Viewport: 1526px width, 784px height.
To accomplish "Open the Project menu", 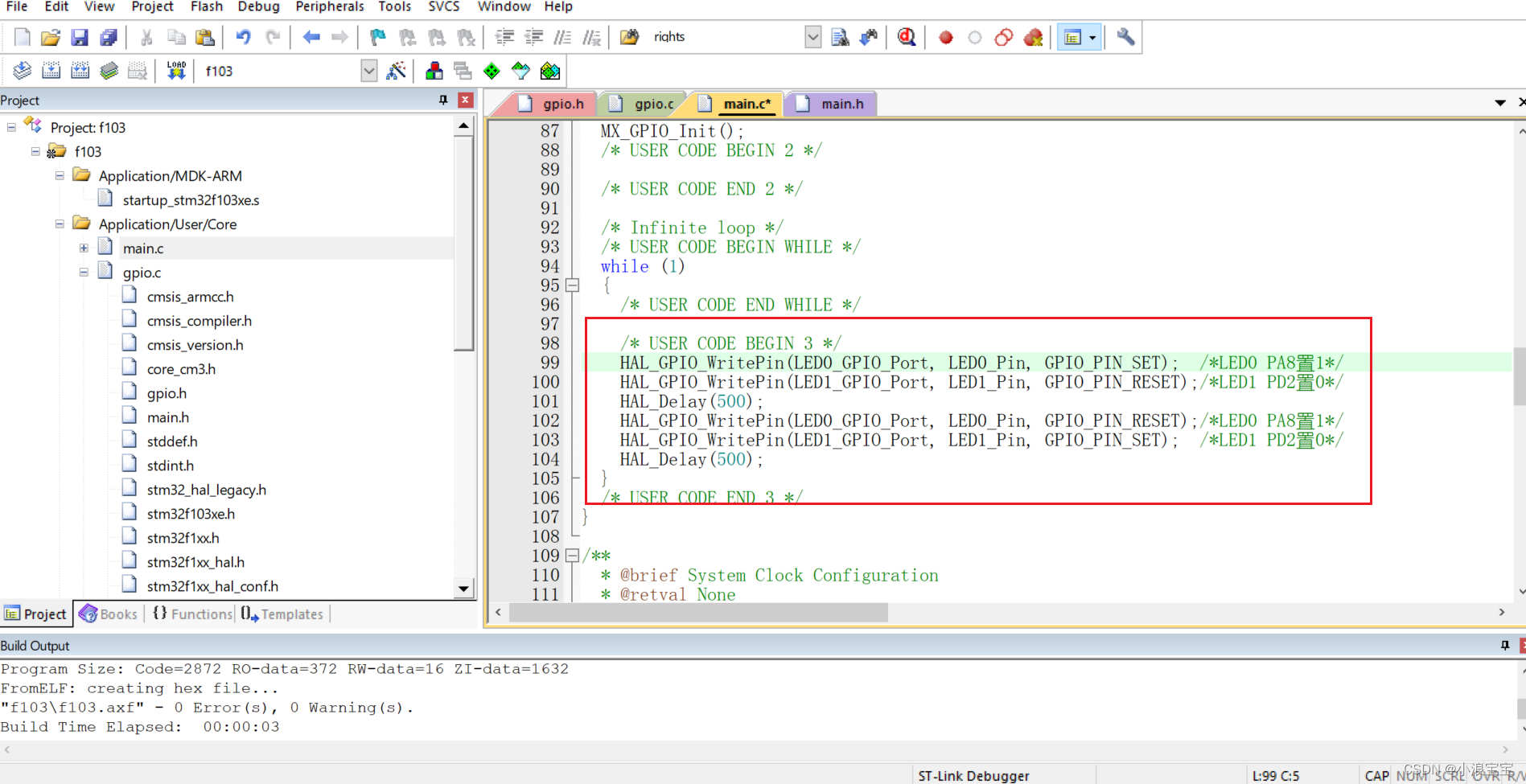I will (152, 7).
